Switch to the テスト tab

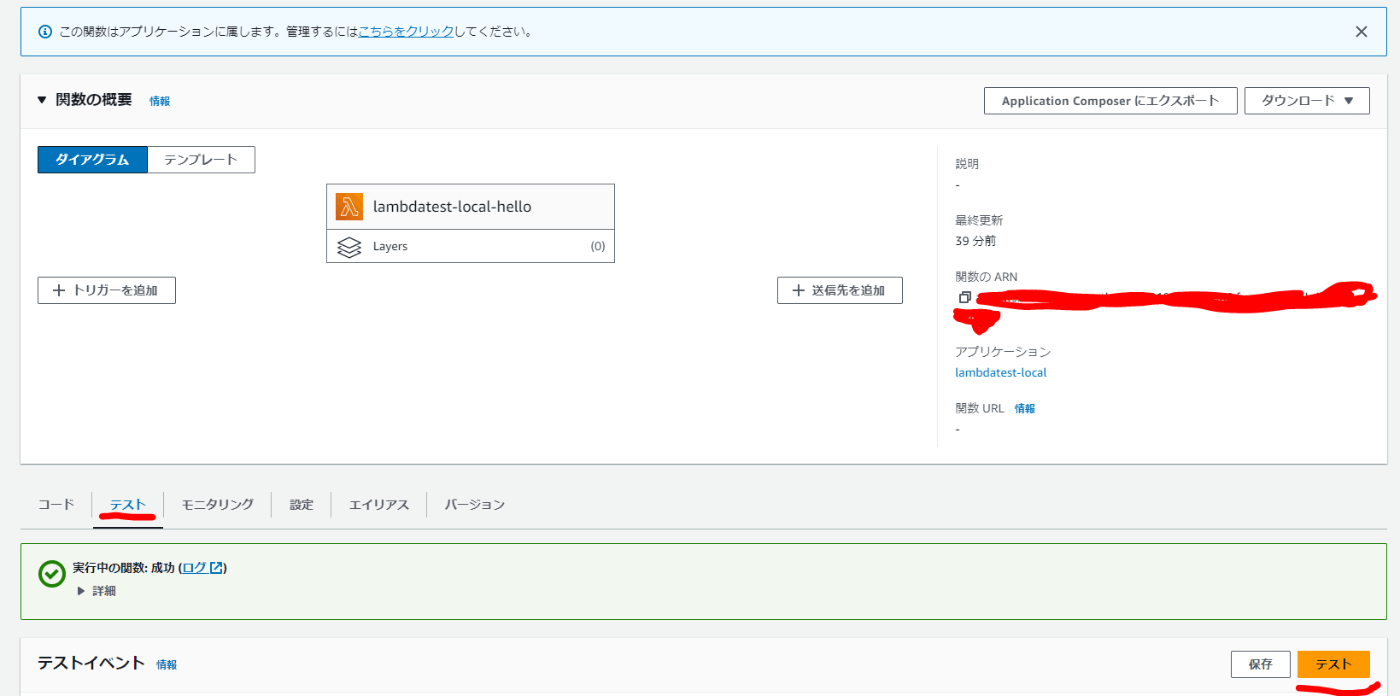[128, 505]
